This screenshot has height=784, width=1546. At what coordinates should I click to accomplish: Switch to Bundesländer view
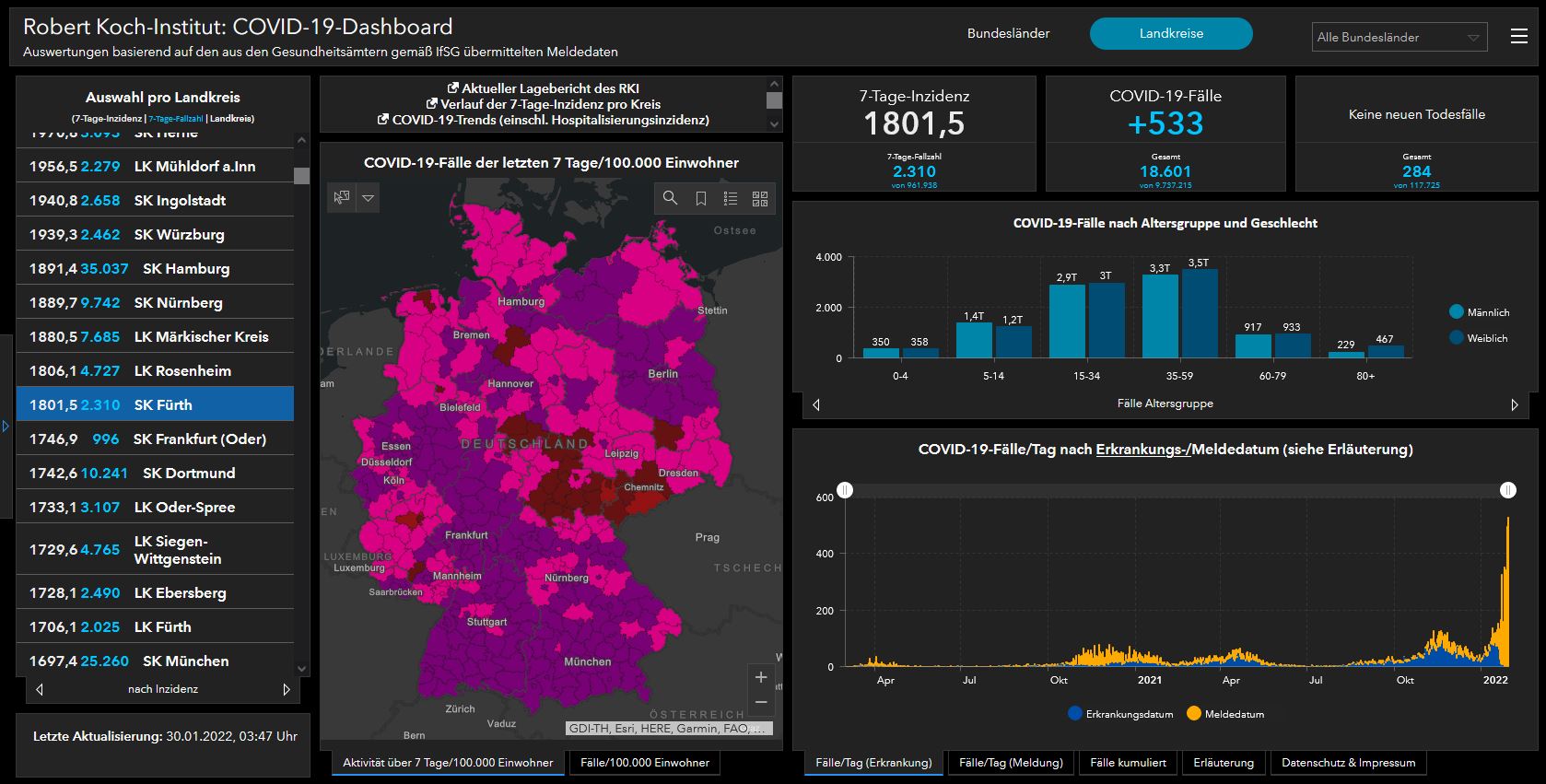(x=1008, y=33)
